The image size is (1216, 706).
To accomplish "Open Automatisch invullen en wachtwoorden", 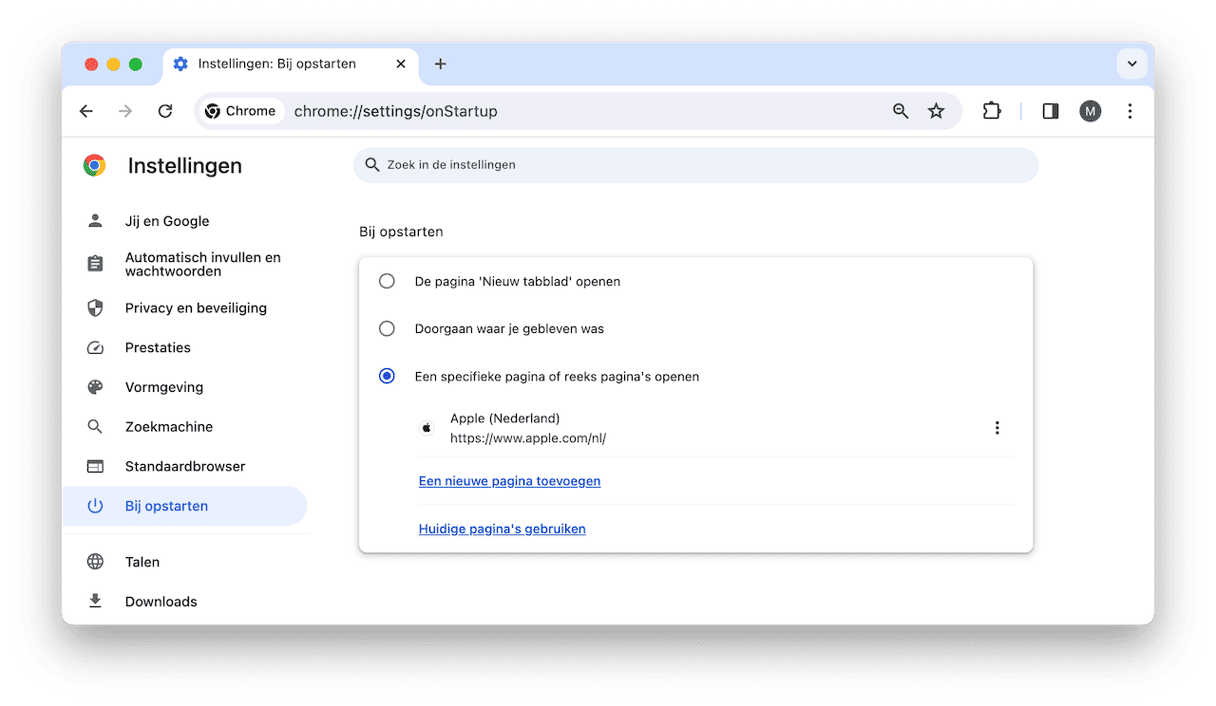I will (185, 264).
